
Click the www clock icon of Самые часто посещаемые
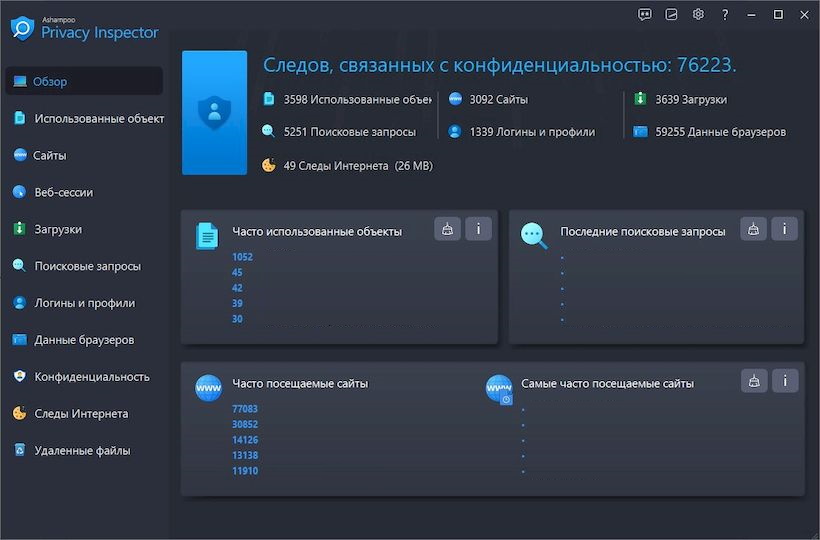(x=499, y=389)
